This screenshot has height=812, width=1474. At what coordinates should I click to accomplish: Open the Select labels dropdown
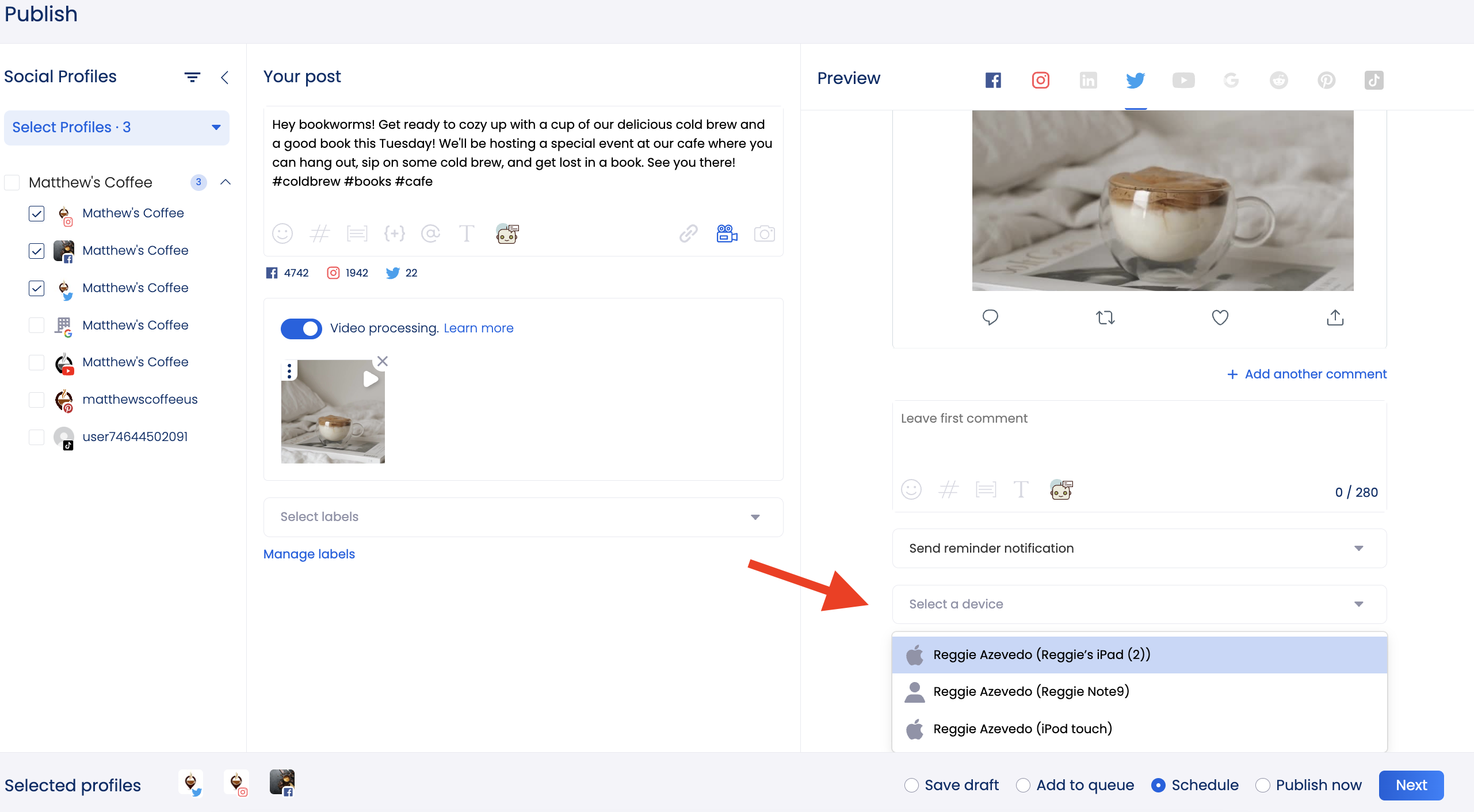pyautogui.click(x=522, y=517)
